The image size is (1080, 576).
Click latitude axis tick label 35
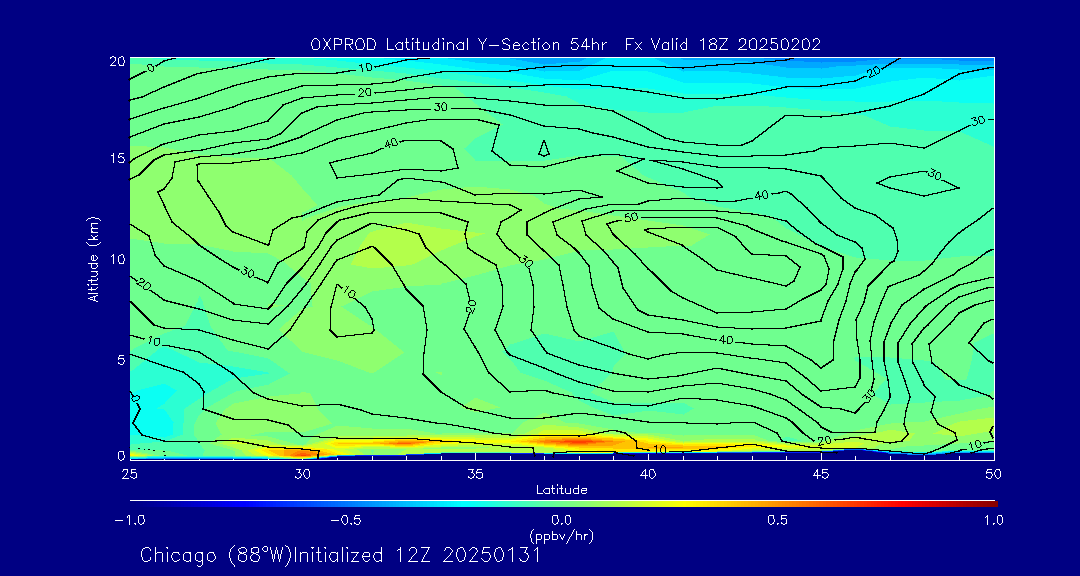click(x=475, y=474)
